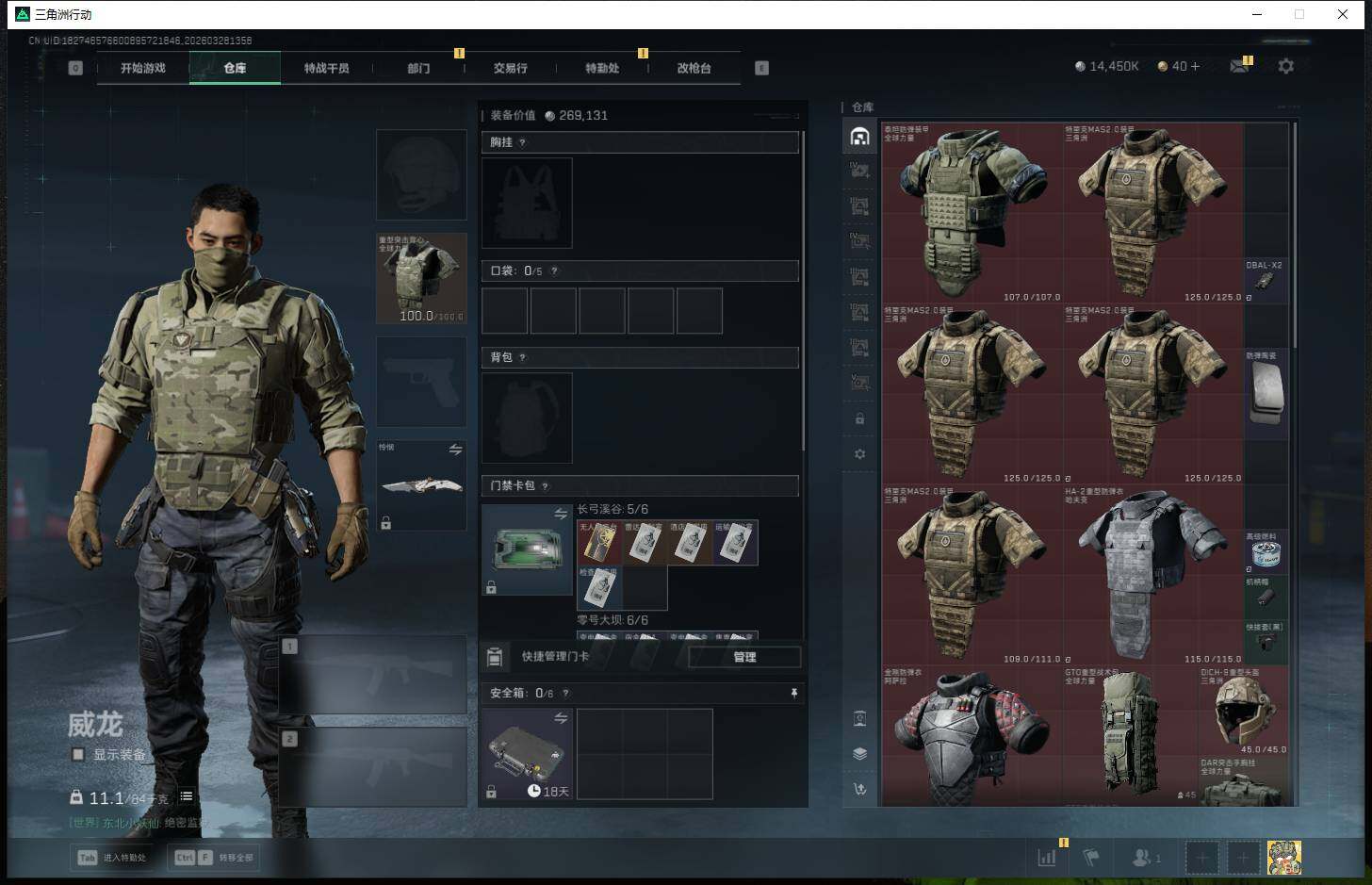This screenshot has width=1372, height=885.
Task: Select the GTO重型战术包 backpack
Action: click(1131, 736)
